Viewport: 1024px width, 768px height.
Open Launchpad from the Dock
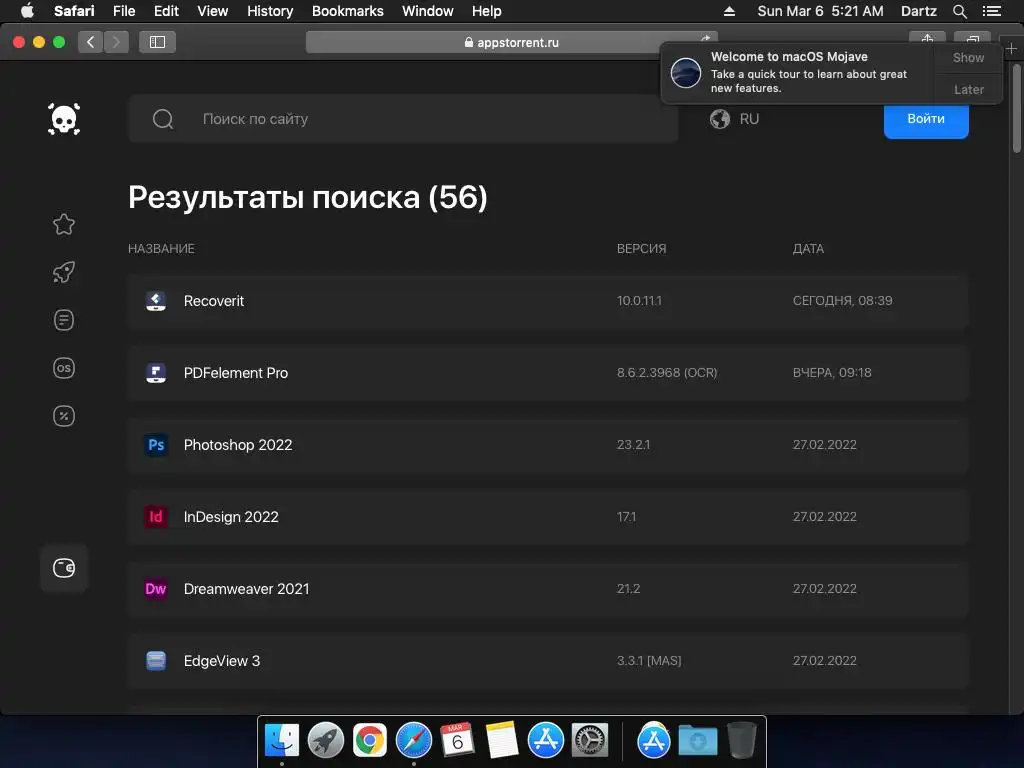point(325,741)
